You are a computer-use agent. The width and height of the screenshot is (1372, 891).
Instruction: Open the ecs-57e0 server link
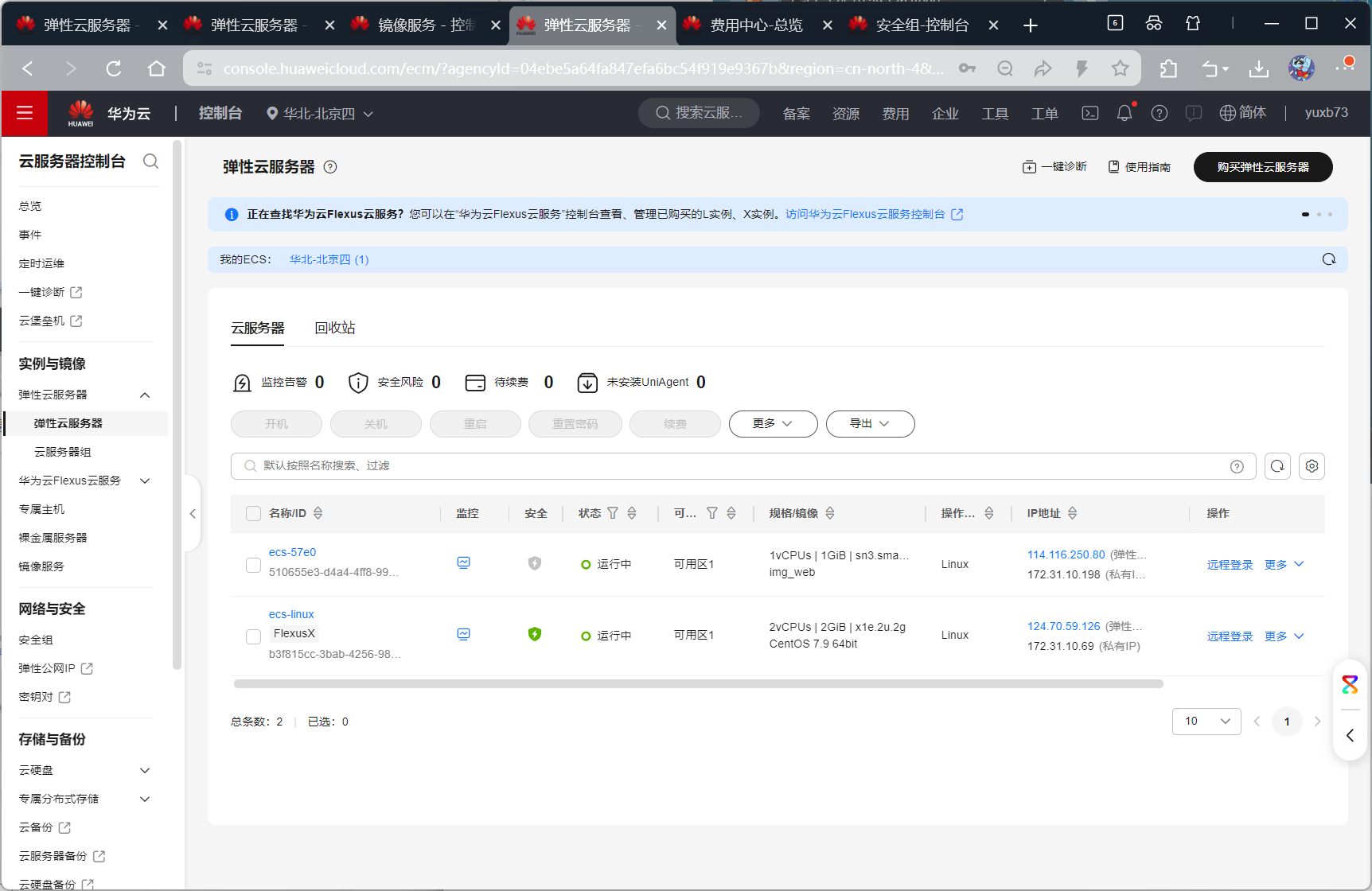pos(292,552)
